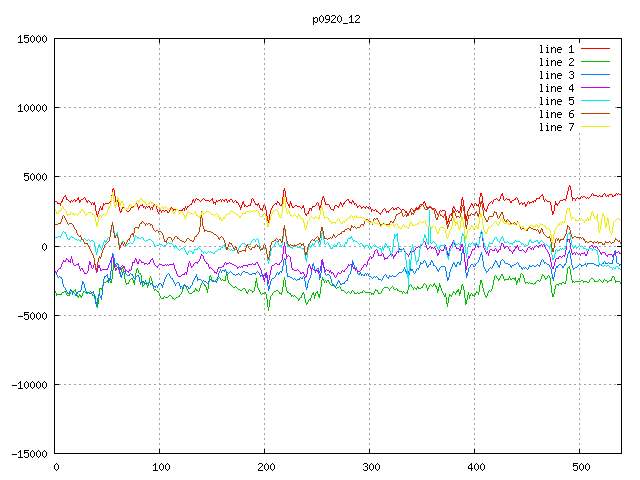Click the yellow line 7 legend sample
The image size is (640, 480).
(x=596, y=127)
